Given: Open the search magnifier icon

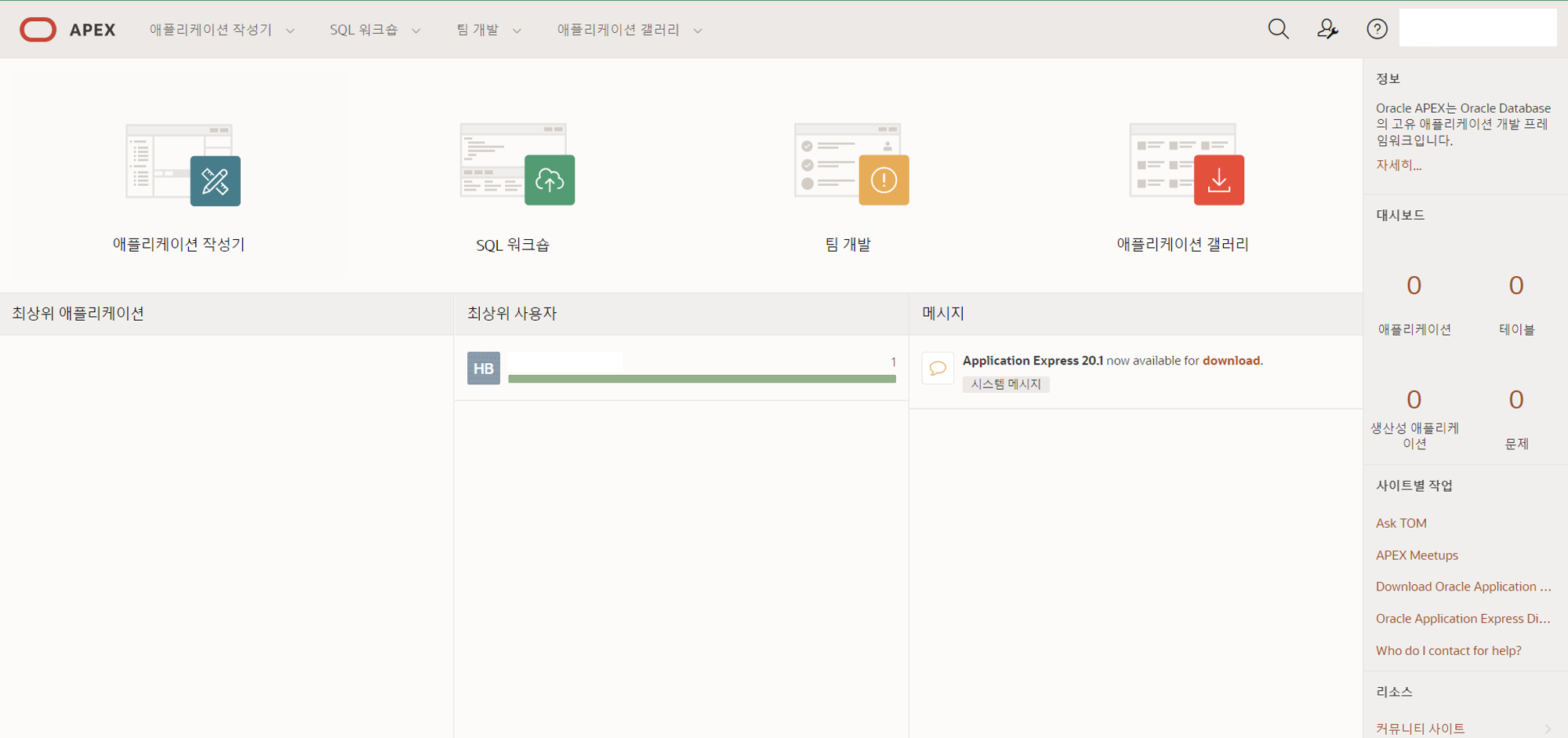Looking at the screenshot, I should coord(1278,30).
